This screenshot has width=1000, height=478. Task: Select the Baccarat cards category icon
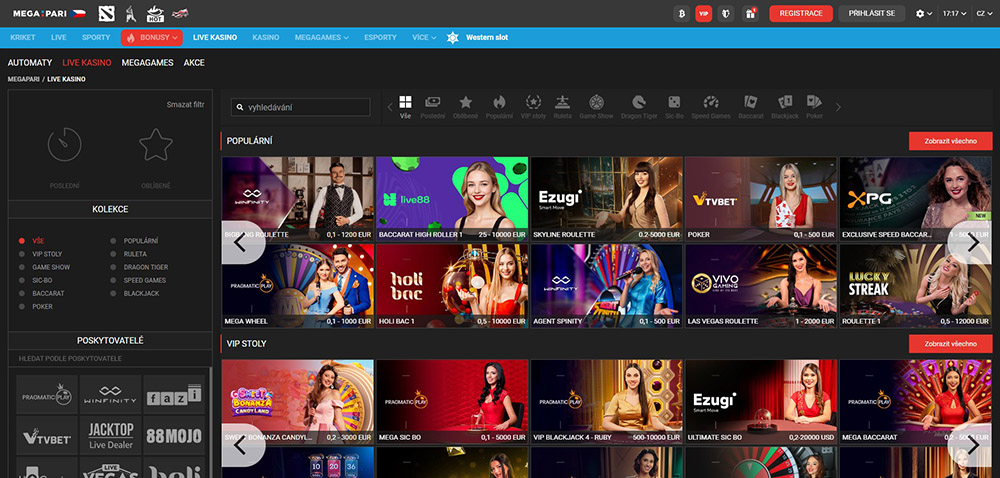(751, 102)
